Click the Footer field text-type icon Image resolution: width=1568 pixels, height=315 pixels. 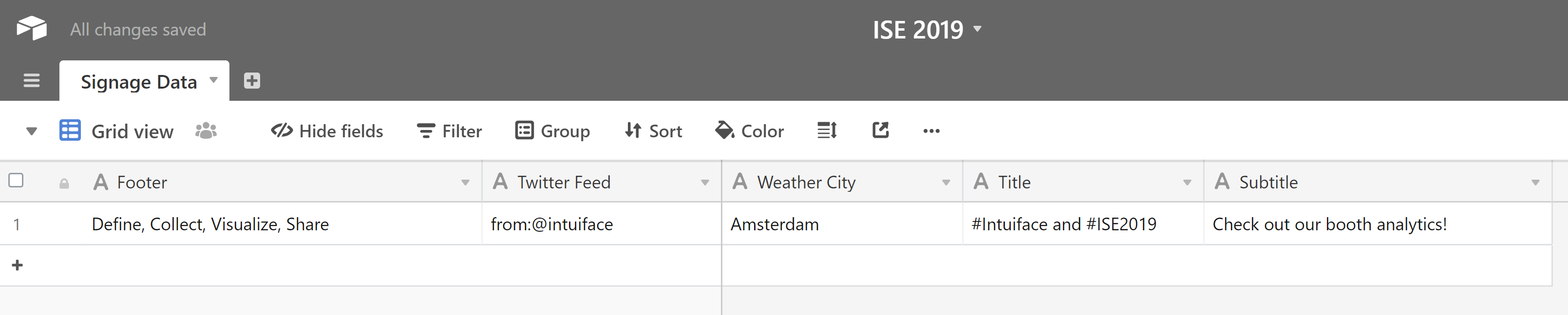100,182
